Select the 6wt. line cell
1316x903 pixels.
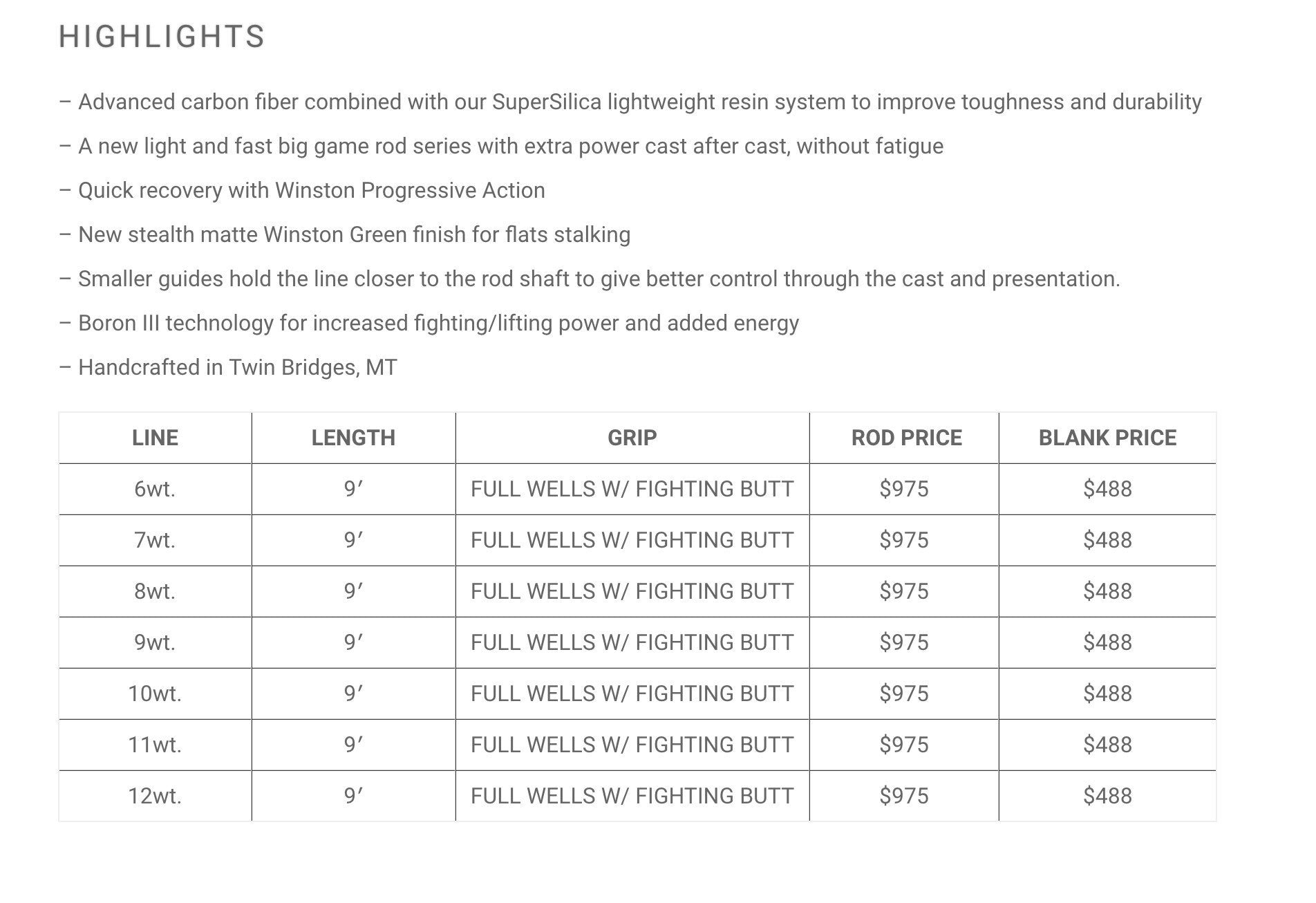[155, 489]
